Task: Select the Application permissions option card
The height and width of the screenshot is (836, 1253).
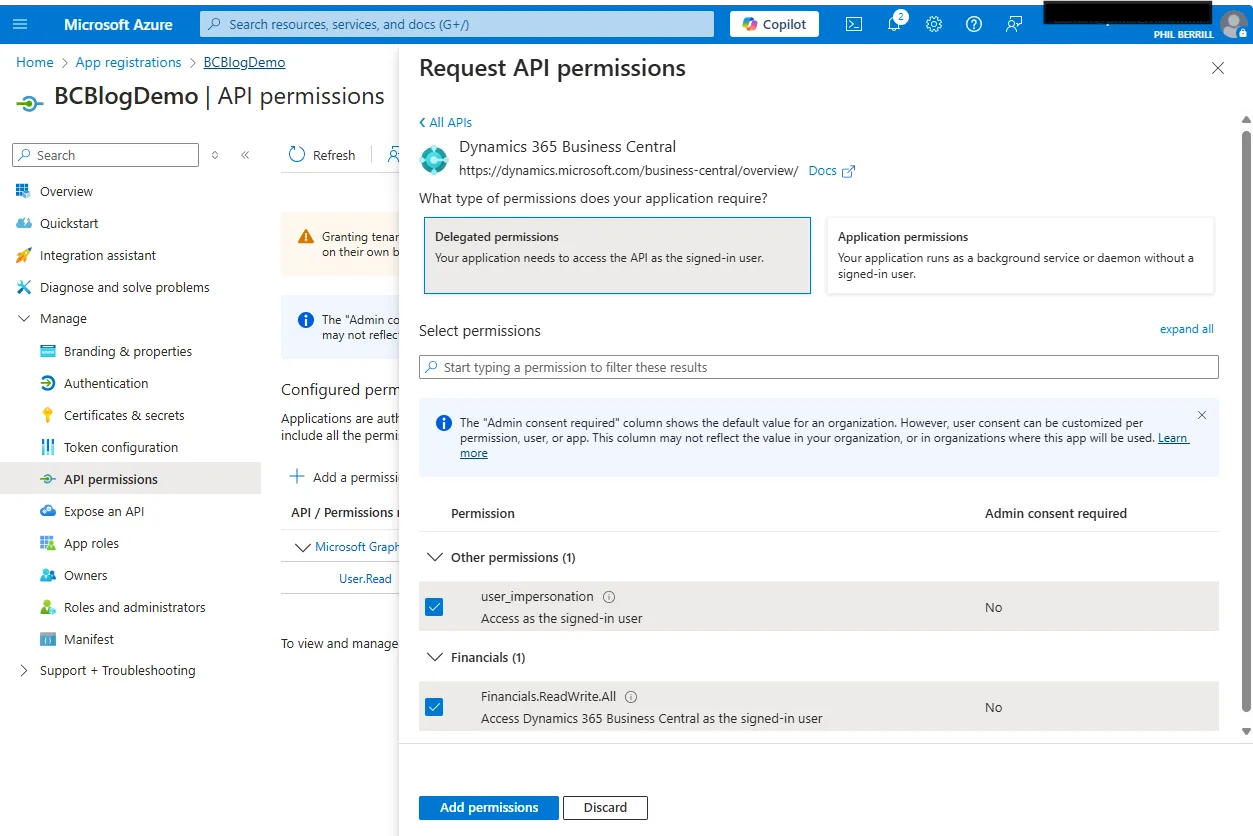Action: coord(1020,255)
